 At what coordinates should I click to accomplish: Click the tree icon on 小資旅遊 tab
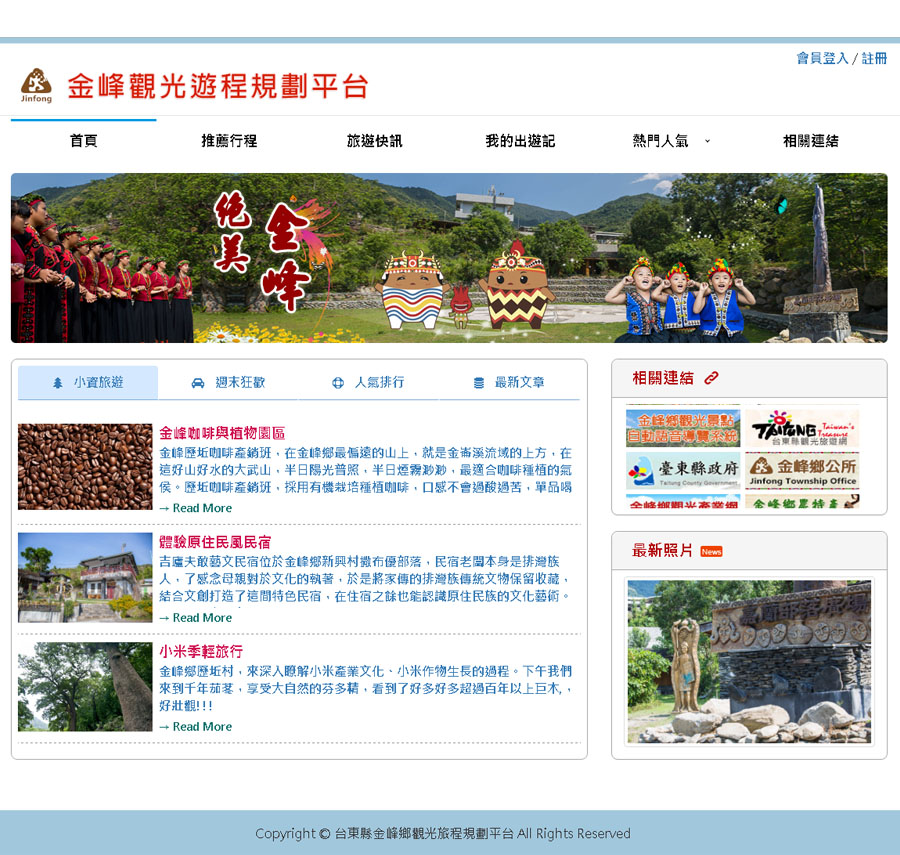(x=57, y=383)
